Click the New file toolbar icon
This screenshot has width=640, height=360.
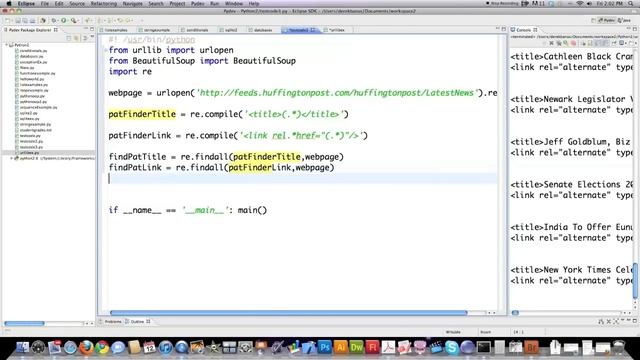[x=8, y=20]
